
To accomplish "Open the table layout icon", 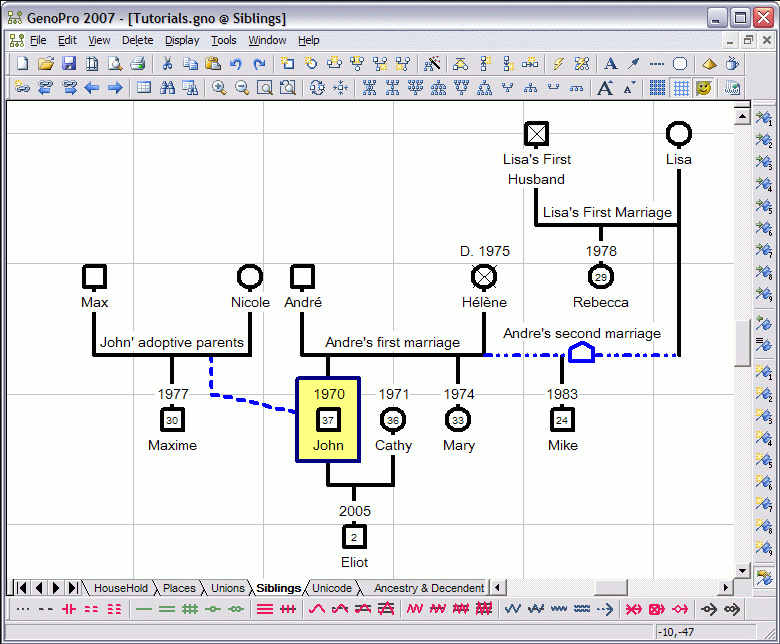I will click(x=144, y=88).
